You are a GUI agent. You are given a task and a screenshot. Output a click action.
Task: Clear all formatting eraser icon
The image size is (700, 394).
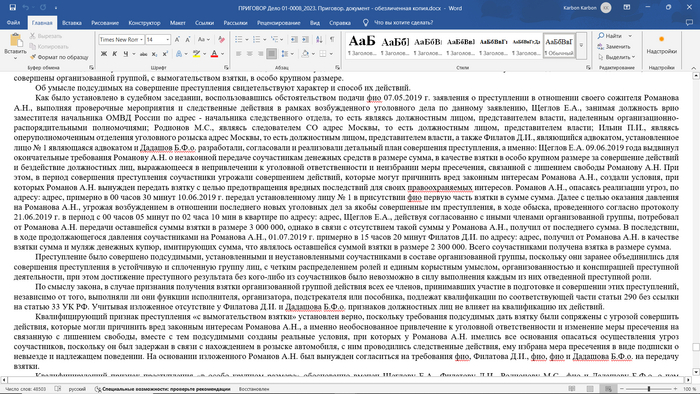(x=221, y=39)
